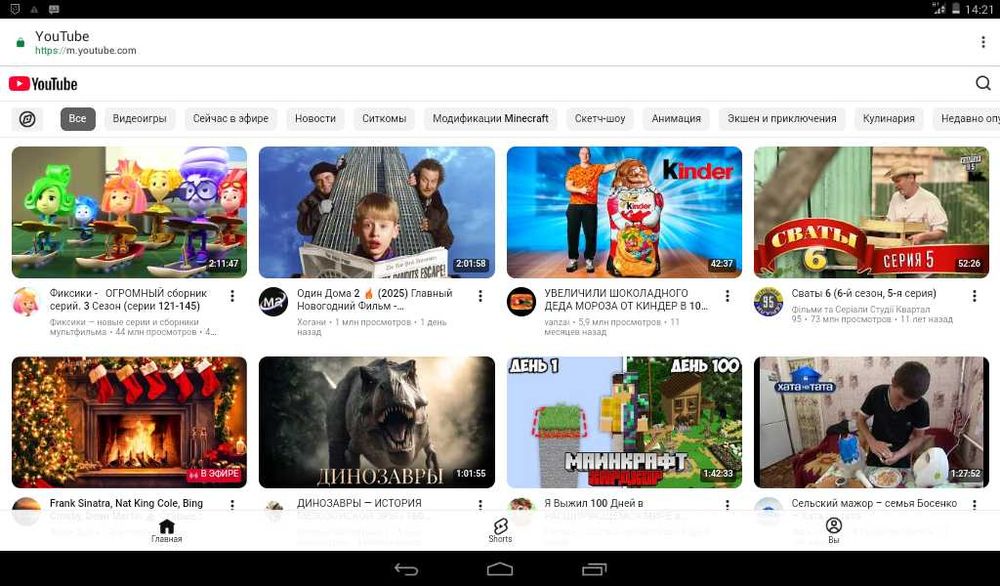The image size is (1000, 586).
Task: Click the YouTube logo
Action: coord(43,84)
